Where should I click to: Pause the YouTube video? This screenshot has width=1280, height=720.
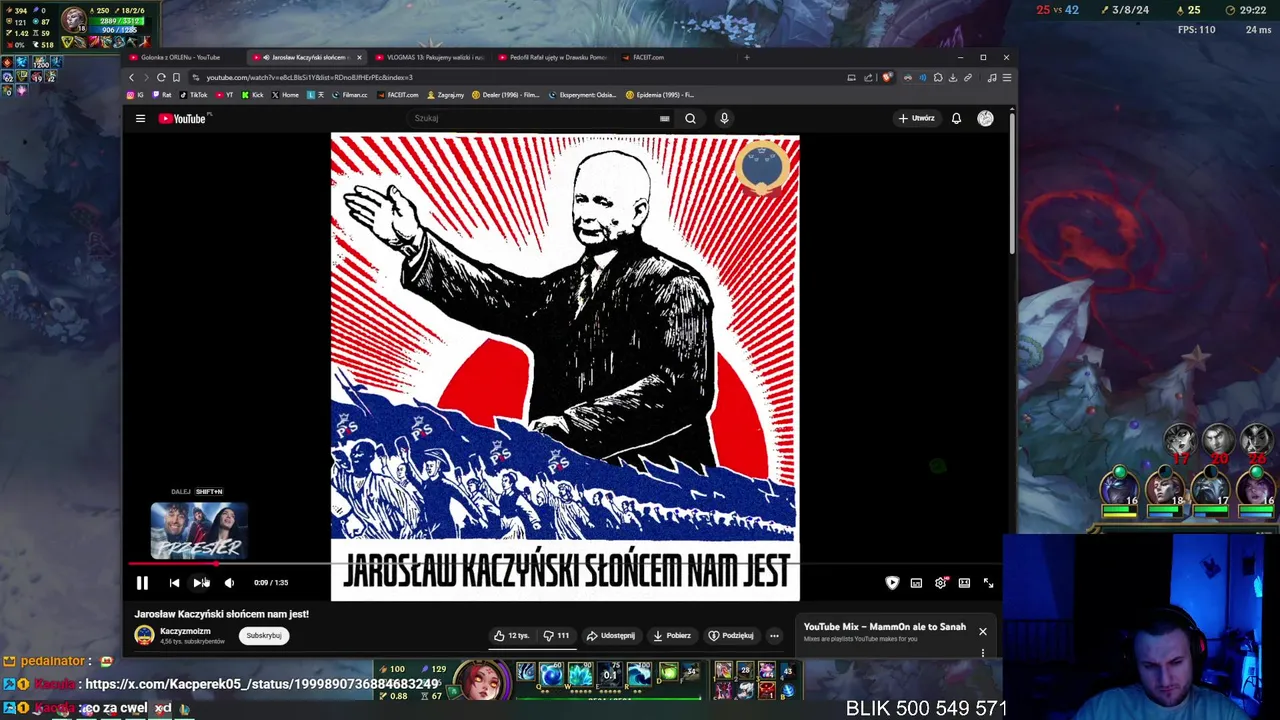142,583
